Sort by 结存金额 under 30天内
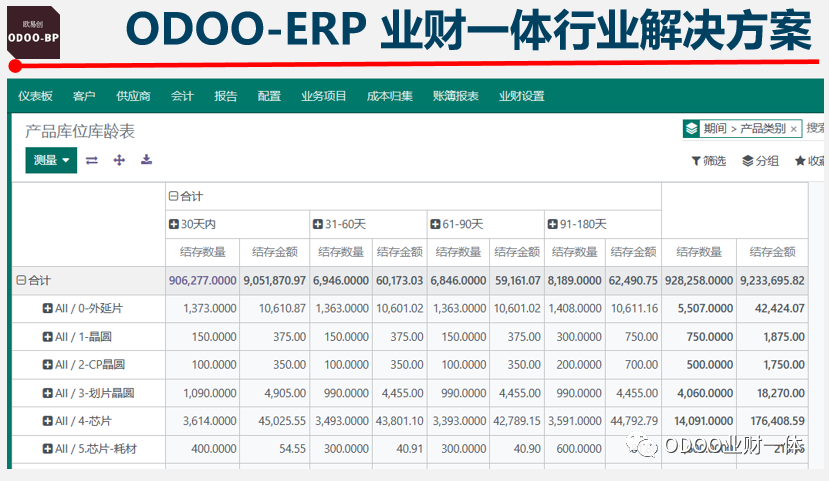The image size is (829, 481). tap(274, 252)
